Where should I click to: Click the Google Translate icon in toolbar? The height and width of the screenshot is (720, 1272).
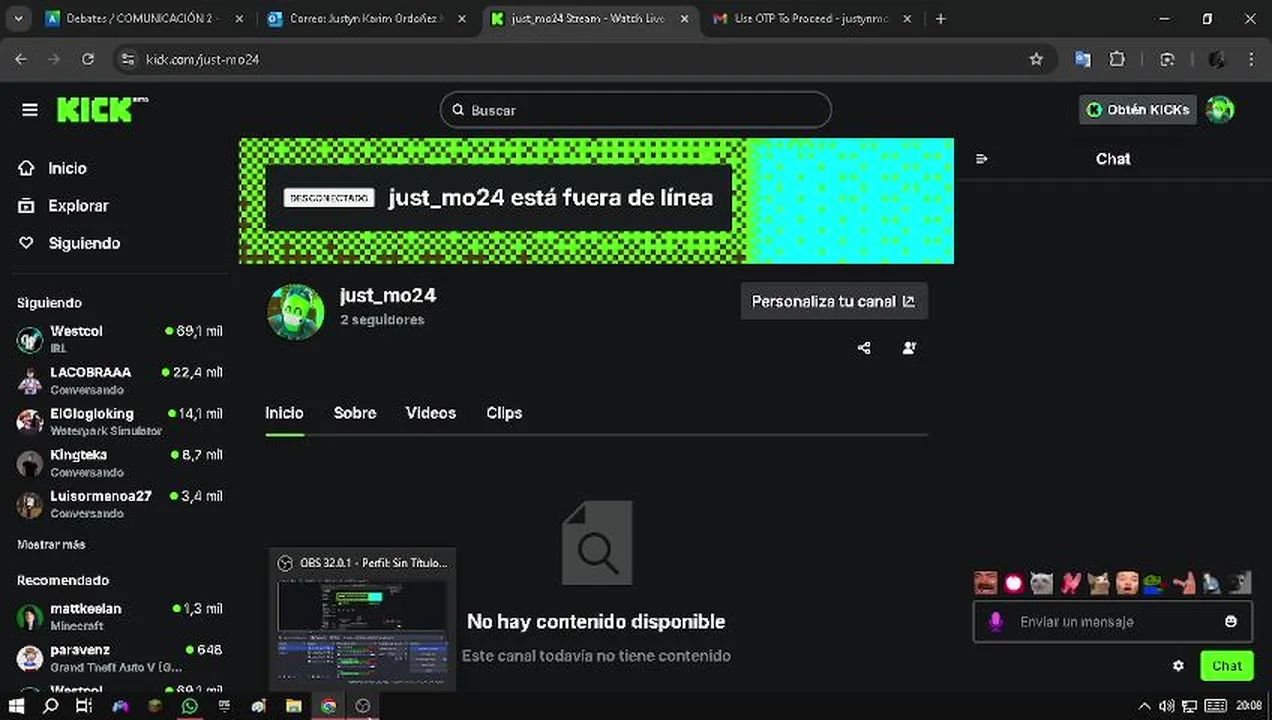coord(1083,60)
